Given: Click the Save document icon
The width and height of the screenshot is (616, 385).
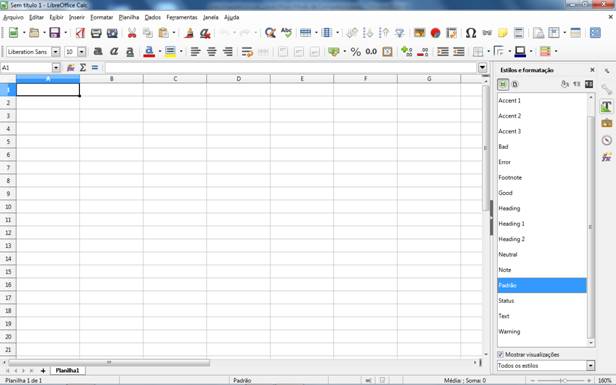Looking at the screenshot, I should pos(54,33).
